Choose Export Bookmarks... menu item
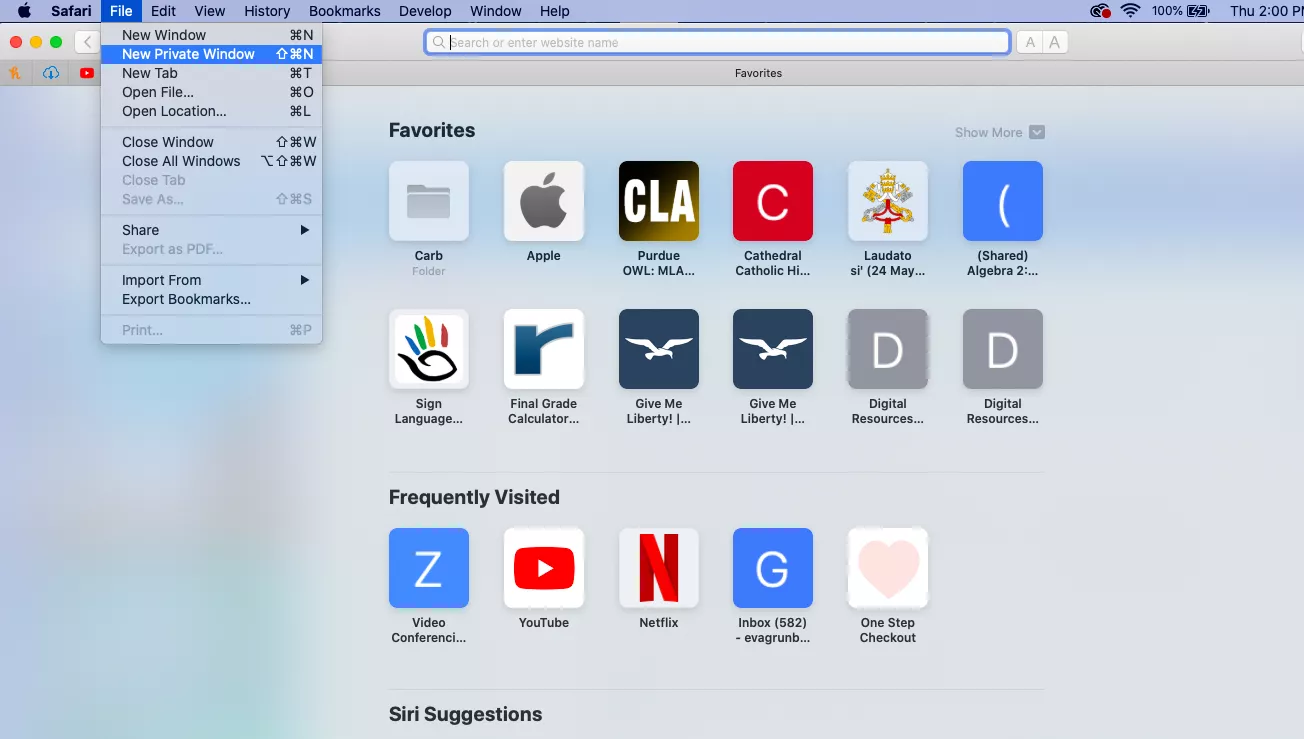1304x739 pixels. [211, 299]
